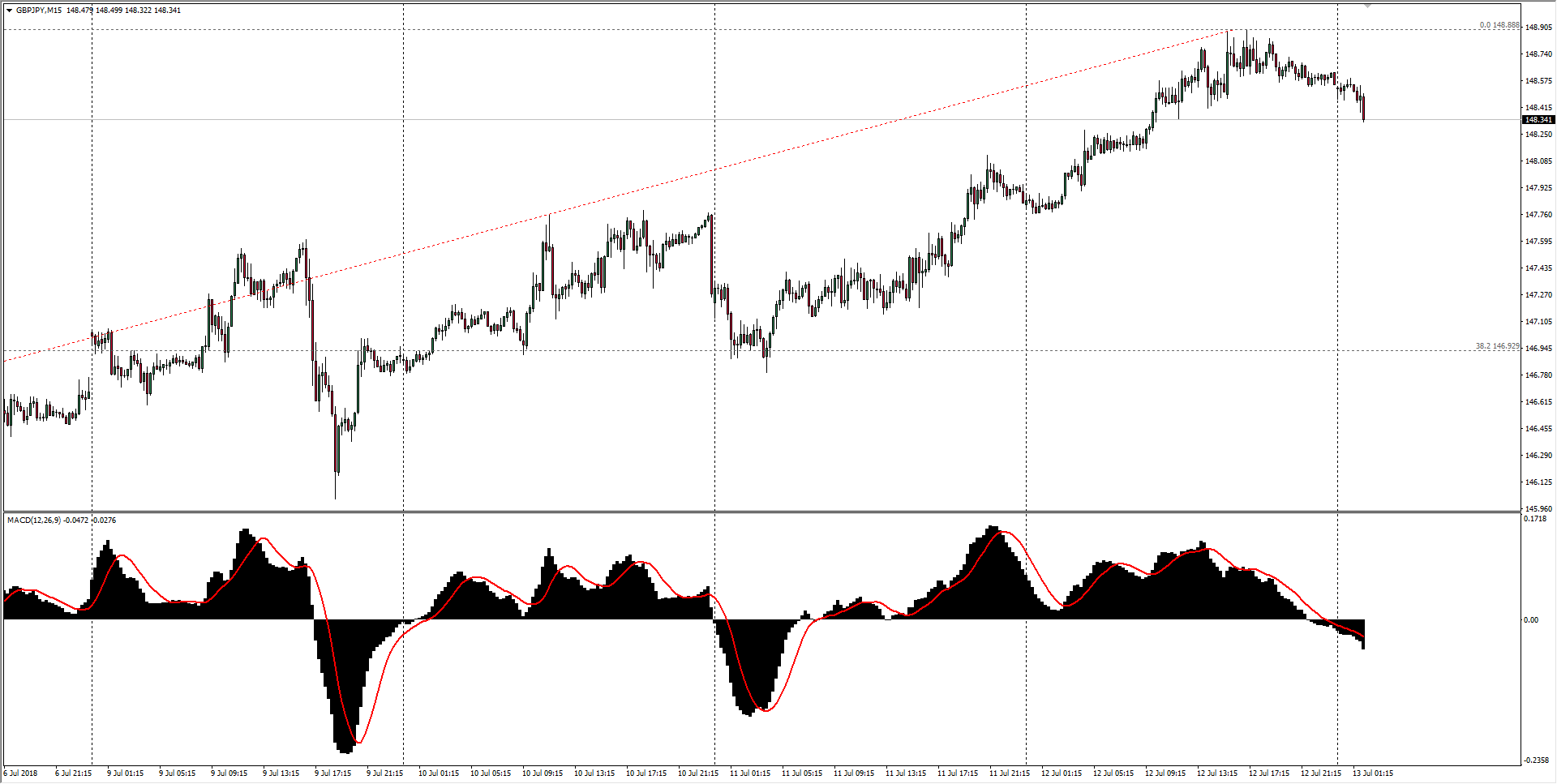Click the MACD 0.00 zero level label
This screenshot has height=784, width=1557.
click(1530, 620)
